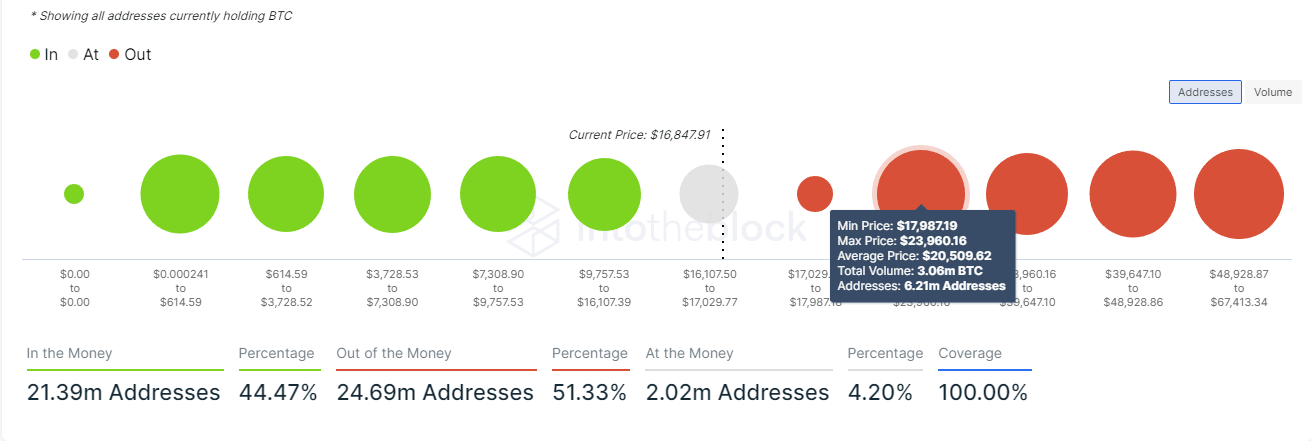Click the red $48,928.87 to $67,413.34 bubble
The width and height of the screenshot is (1311, 441).
[x=1238, y=194]
